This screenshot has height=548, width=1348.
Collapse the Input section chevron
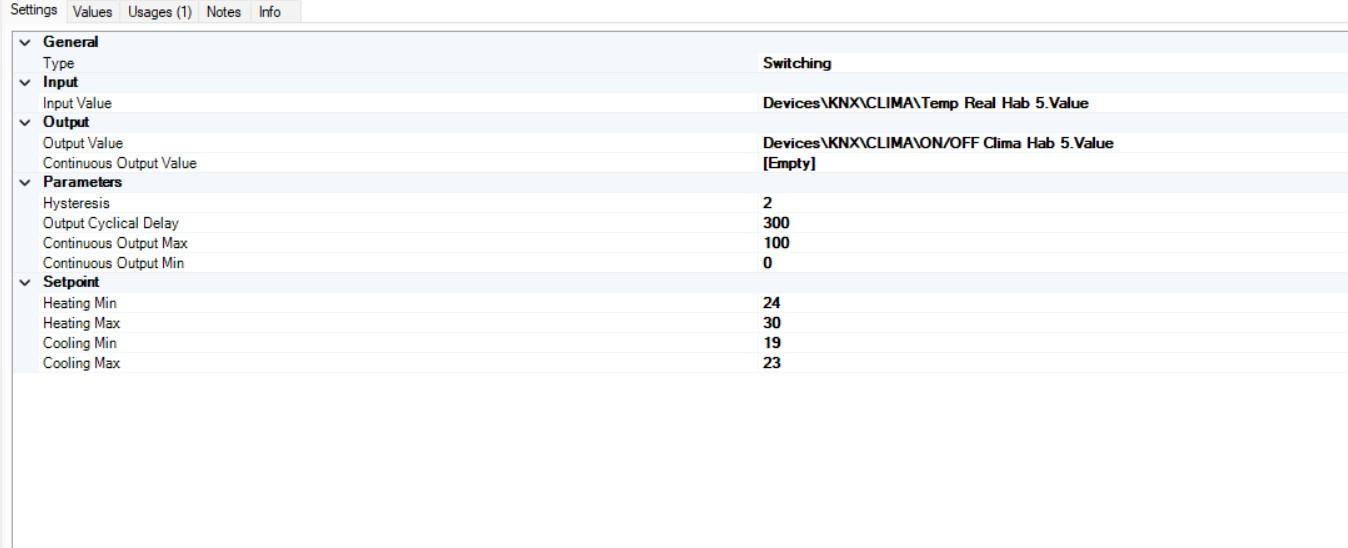(x=25, y=83)
